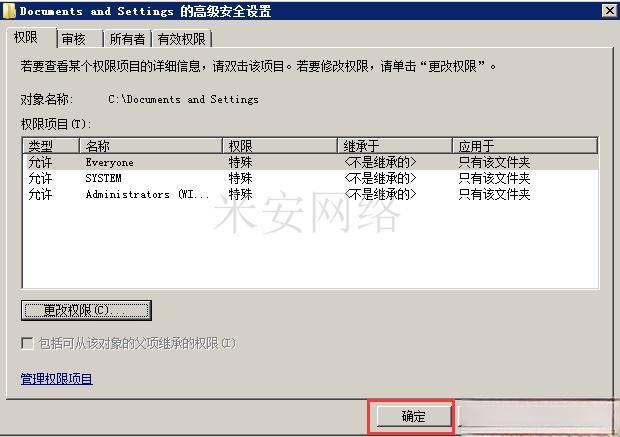Click 特殊 in the Administrators row
The image size is (620, 437).
[240, 194]
